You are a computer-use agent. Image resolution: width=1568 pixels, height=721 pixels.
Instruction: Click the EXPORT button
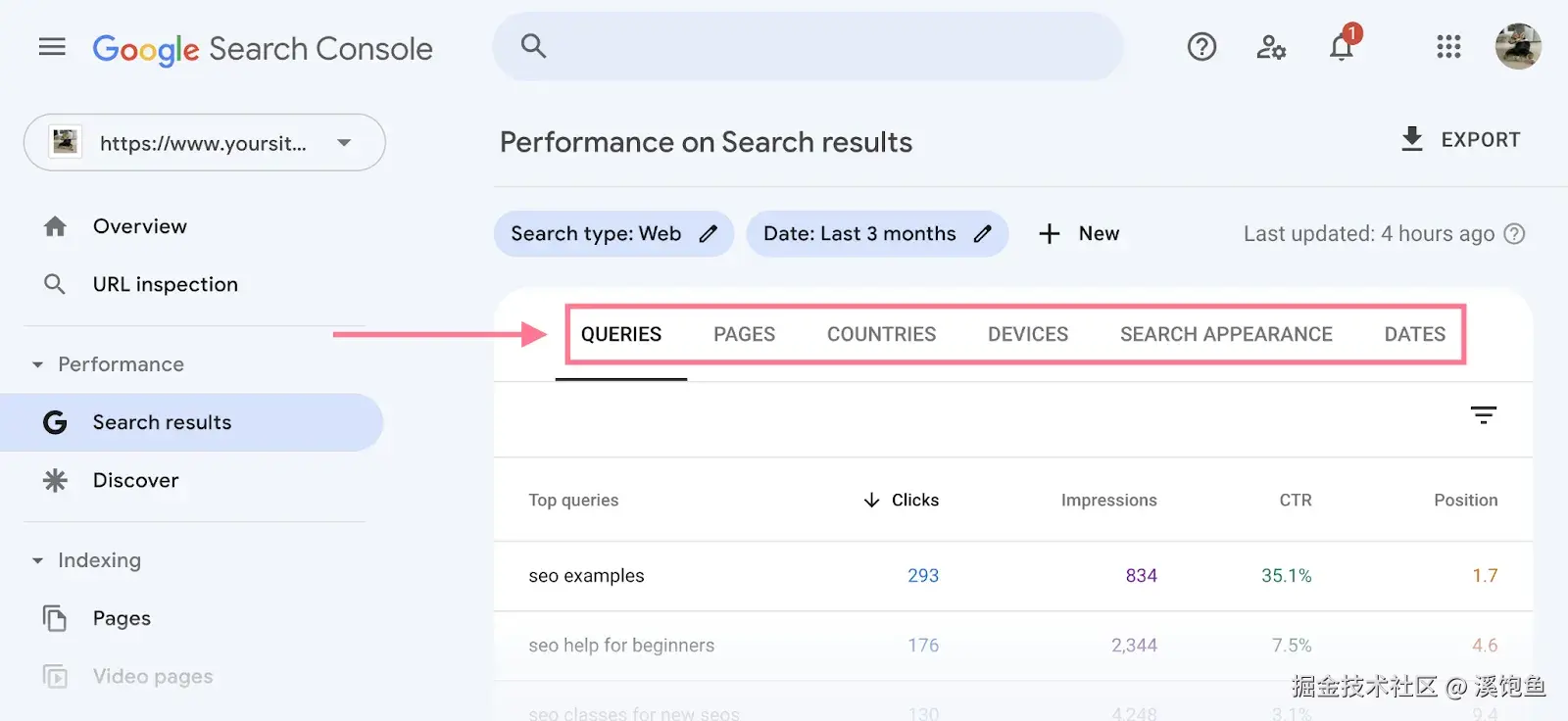pyautogui.click(x=1460, y=140)
